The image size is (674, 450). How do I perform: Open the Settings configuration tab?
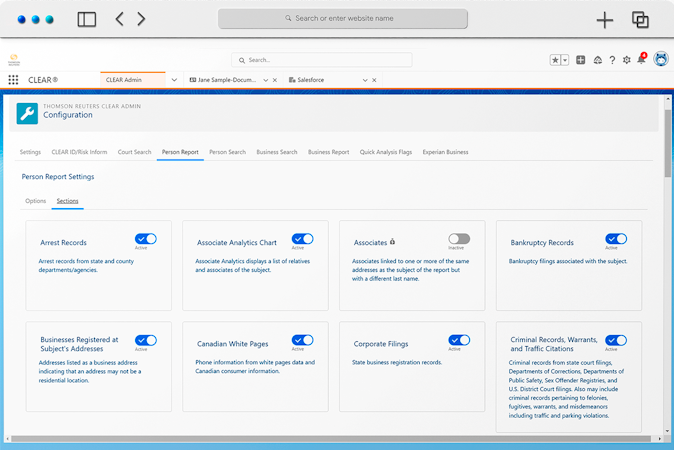coord(30,152)
